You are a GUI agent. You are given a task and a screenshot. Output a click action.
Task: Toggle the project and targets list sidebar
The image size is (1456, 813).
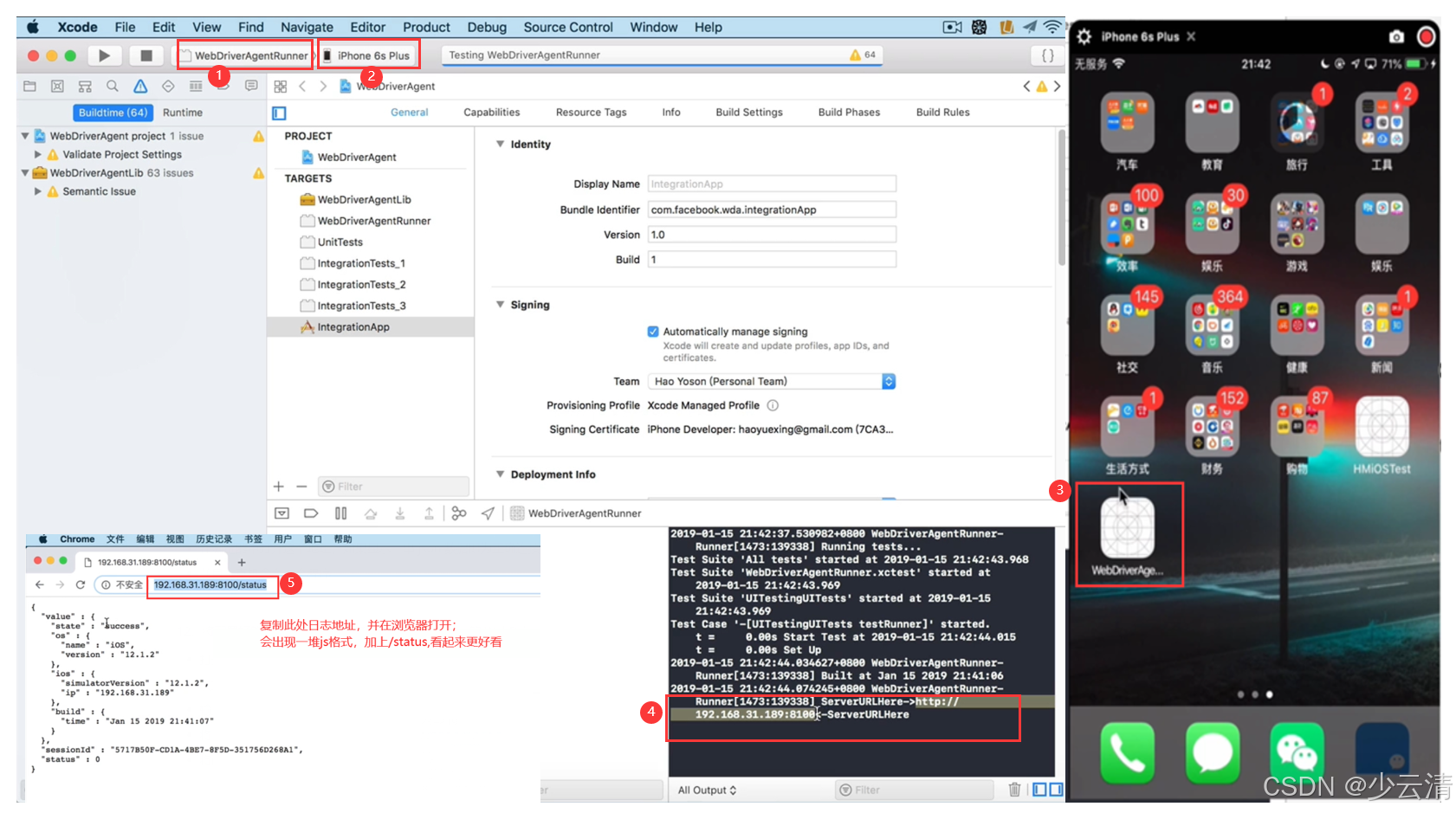279,113
